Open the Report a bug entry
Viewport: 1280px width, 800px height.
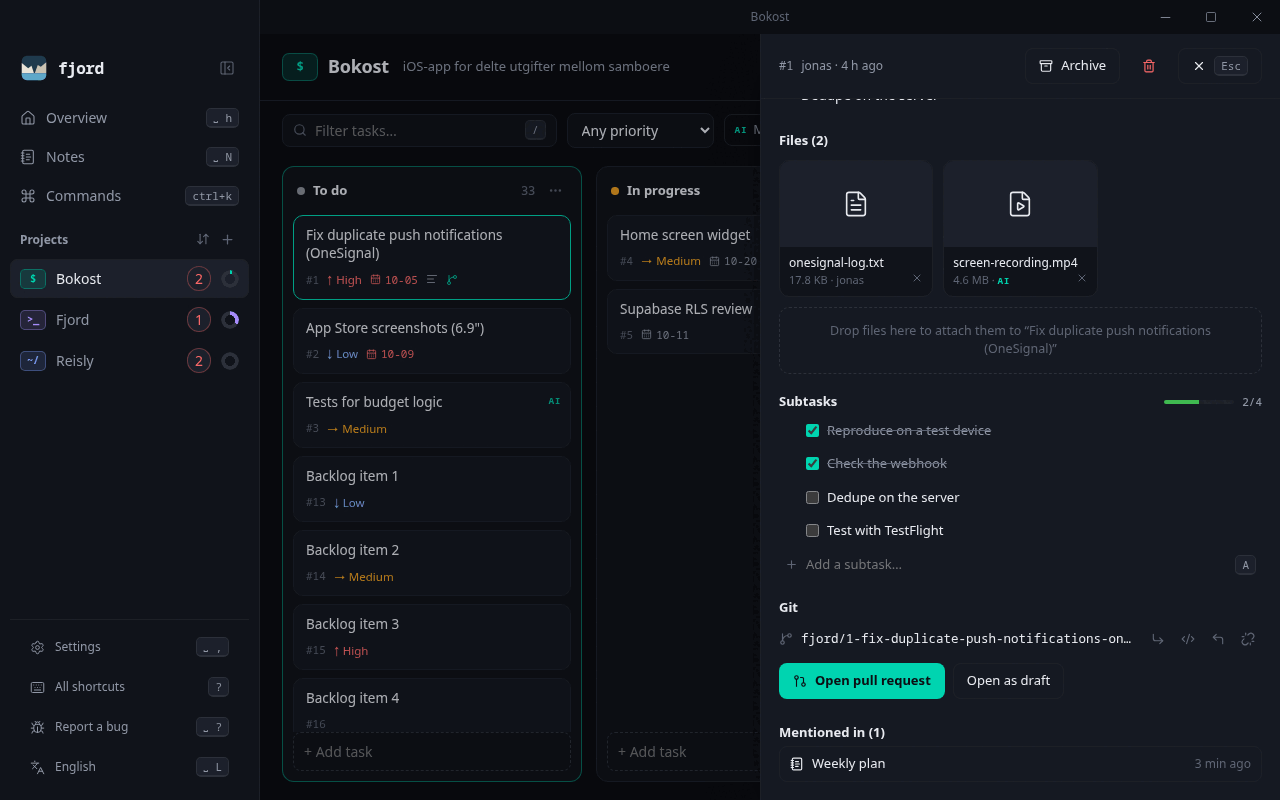pyautogui.click(x=130, y=727)
